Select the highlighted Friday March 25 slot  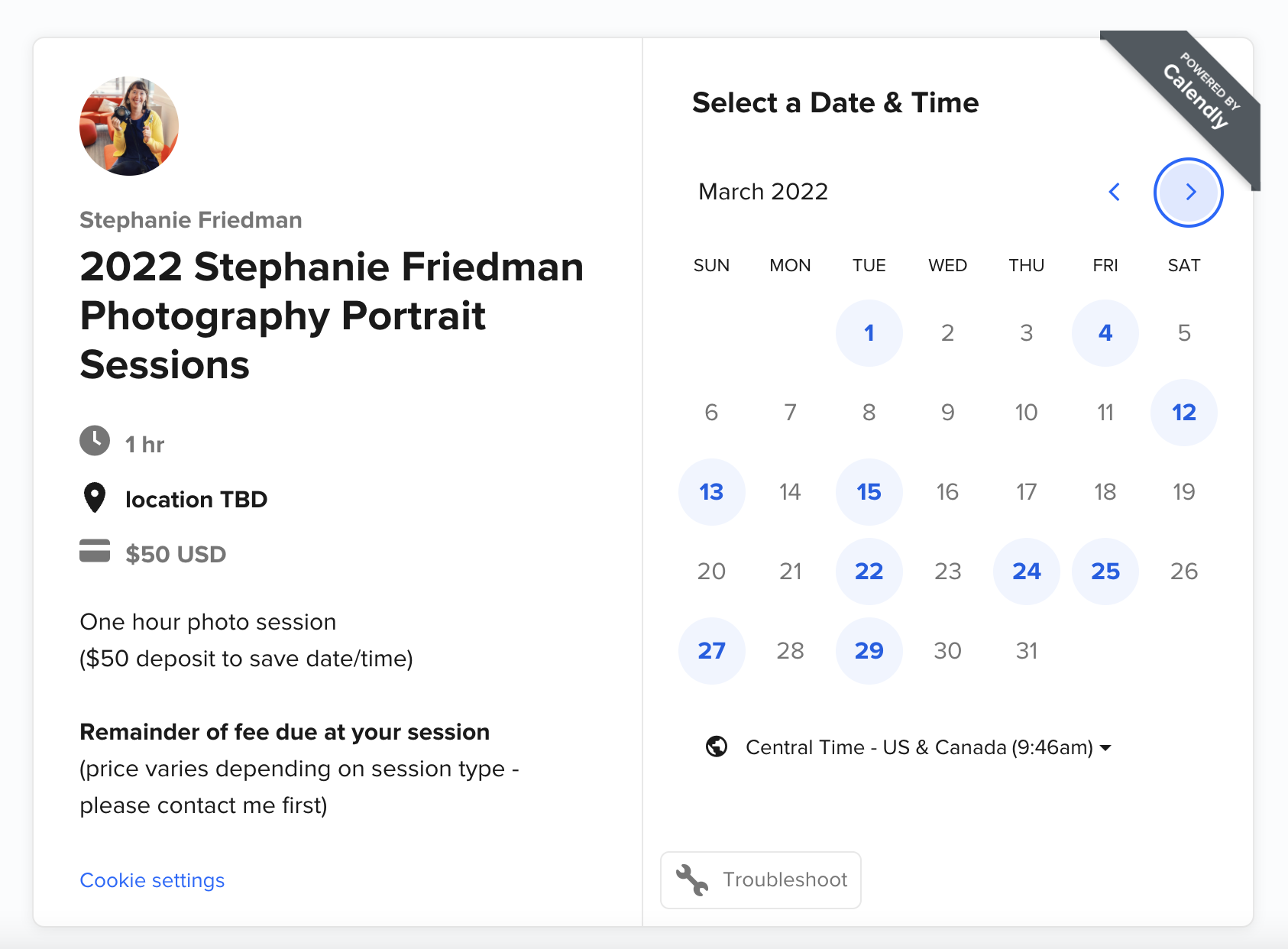[x=1105, y=571]
